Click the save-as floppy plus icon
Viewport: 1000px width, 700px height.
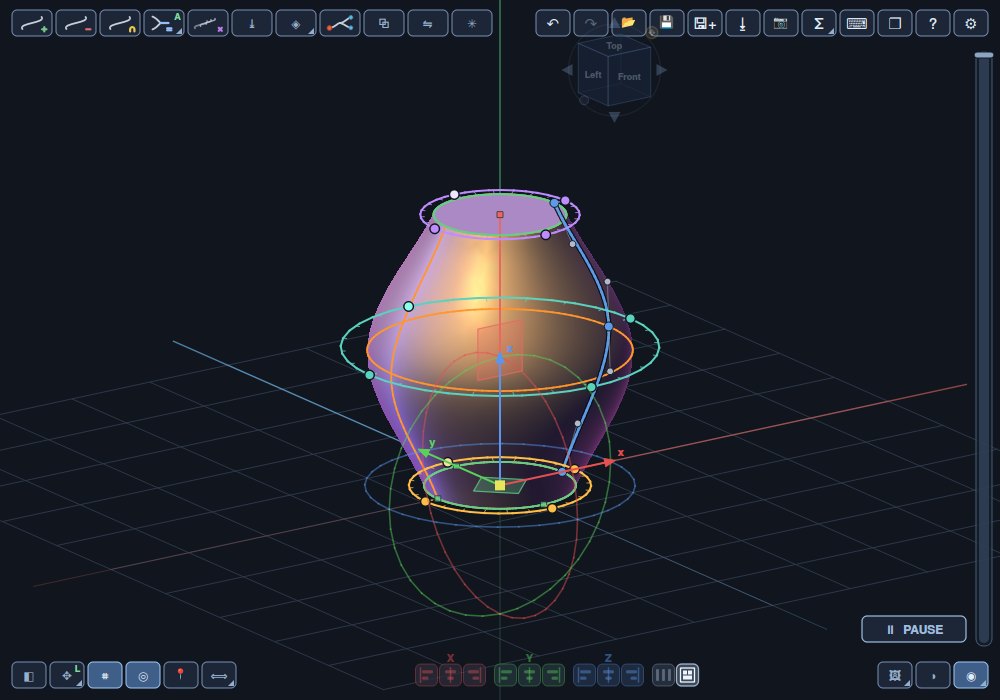(x=705, y=24)
